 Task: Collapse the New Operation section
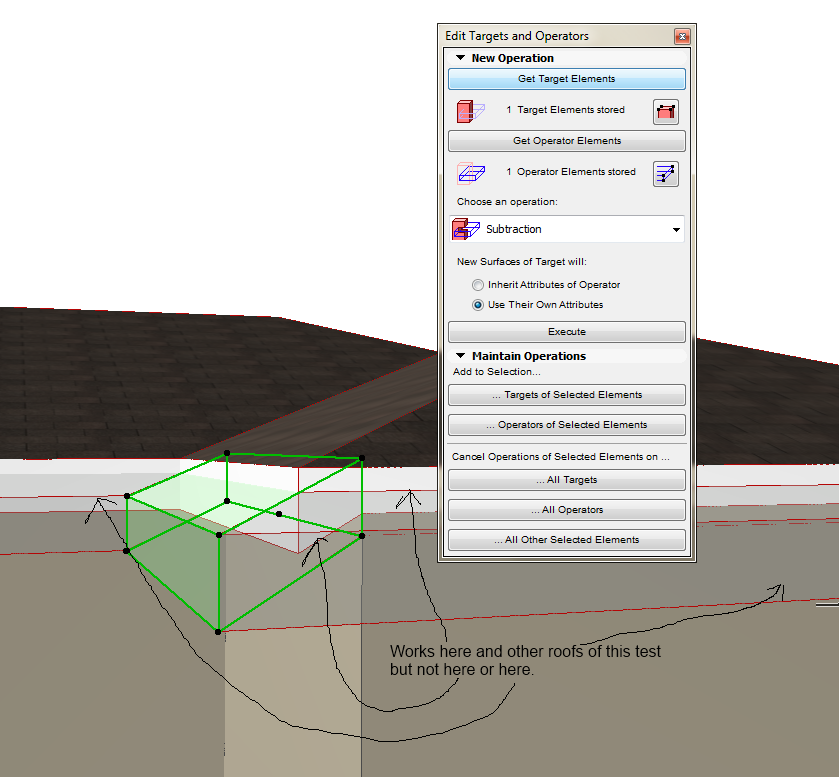[460, 58]
